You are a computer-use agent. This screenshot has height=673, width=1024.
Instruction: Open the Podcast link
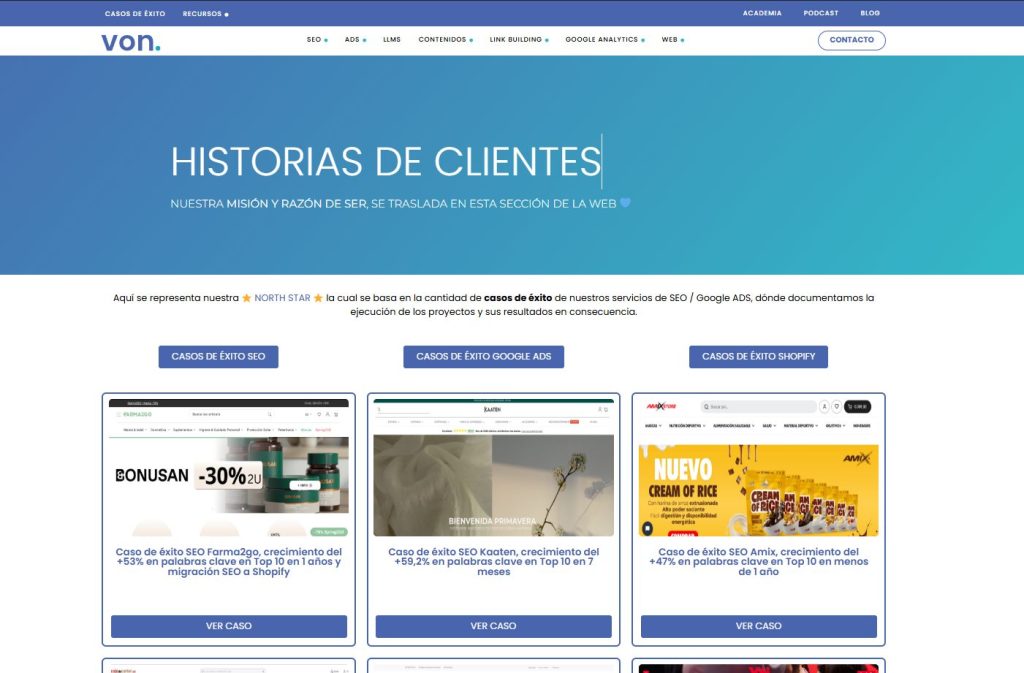point(820,13)
